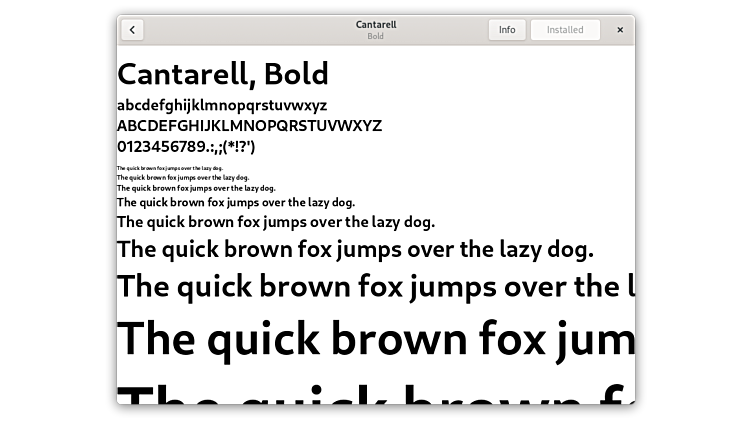The height and width of the screenshot is (423, 752).
Task: Click the fourth pangram sample line
Action: coord(236,202)
